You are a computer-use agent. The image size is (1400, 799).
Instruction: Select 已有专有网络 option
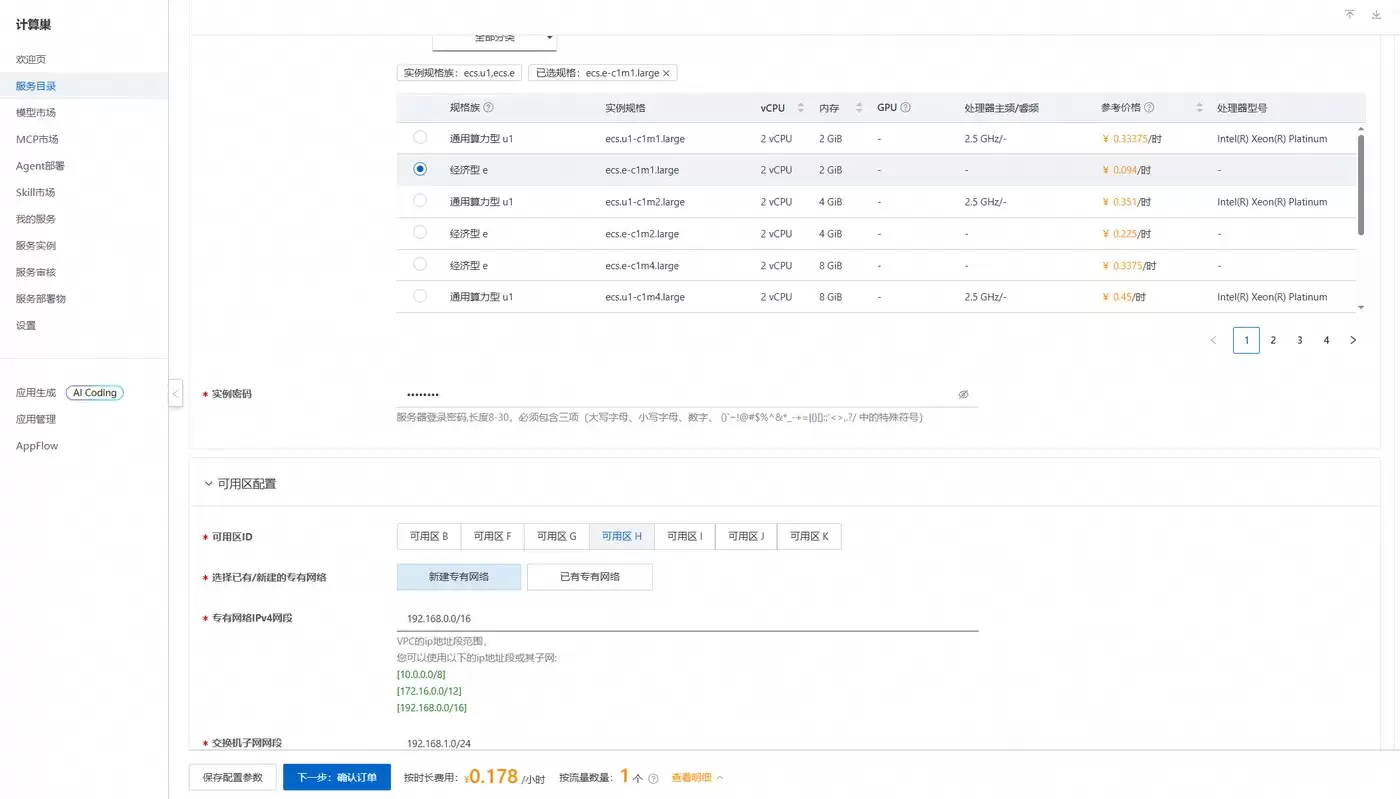tap(590, 577)
